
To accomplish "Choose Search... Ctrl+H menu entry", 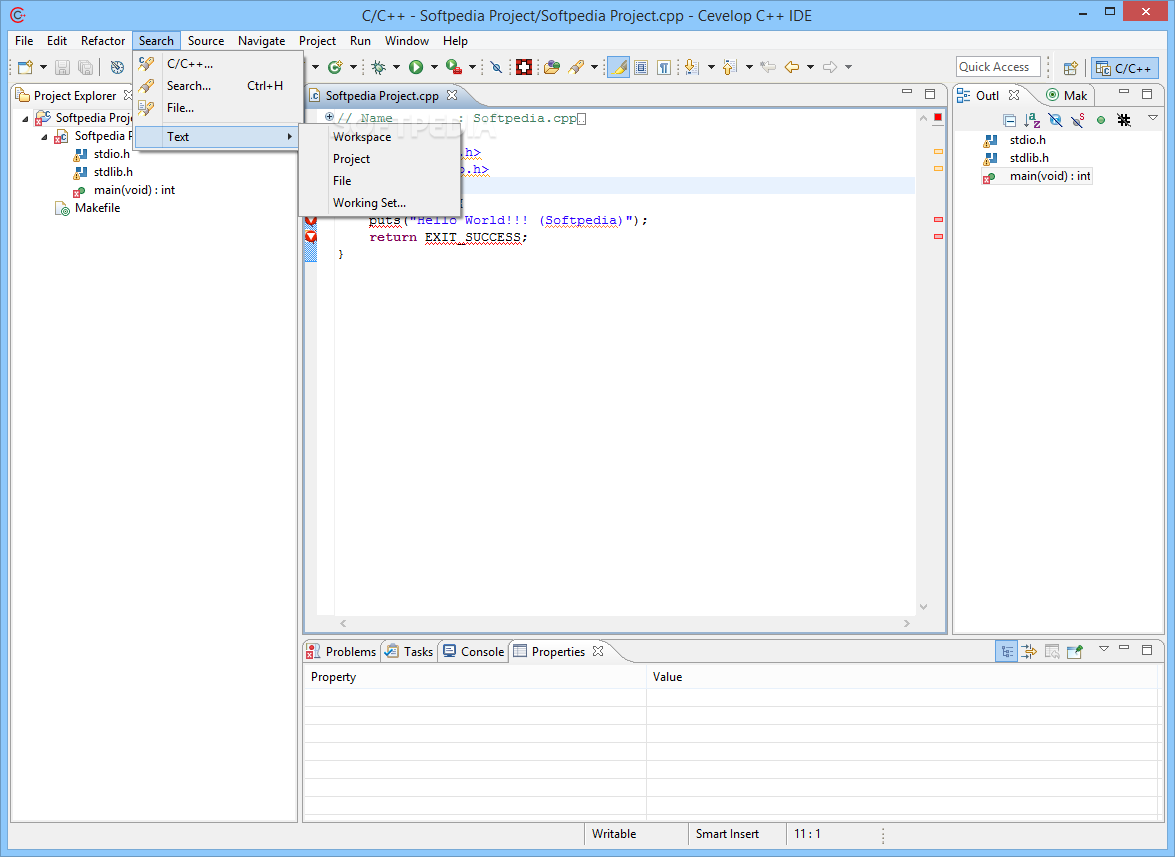I will [x=219, y=85].
